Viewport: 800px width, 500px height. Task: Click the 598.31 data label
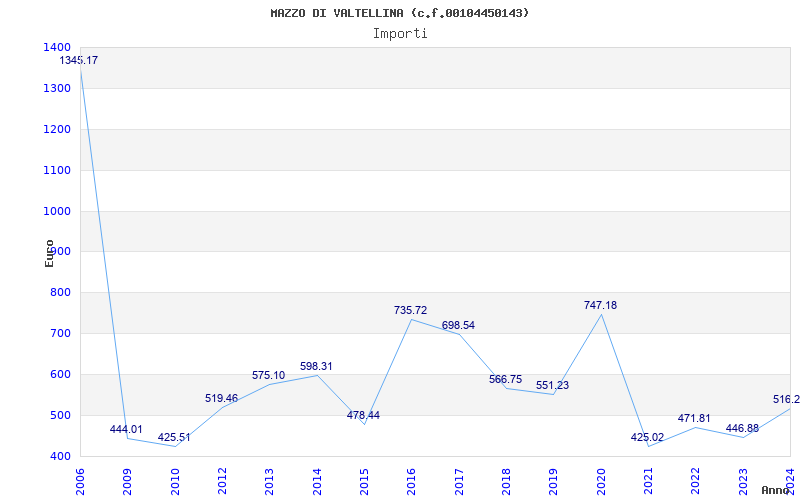pos(316,366)
